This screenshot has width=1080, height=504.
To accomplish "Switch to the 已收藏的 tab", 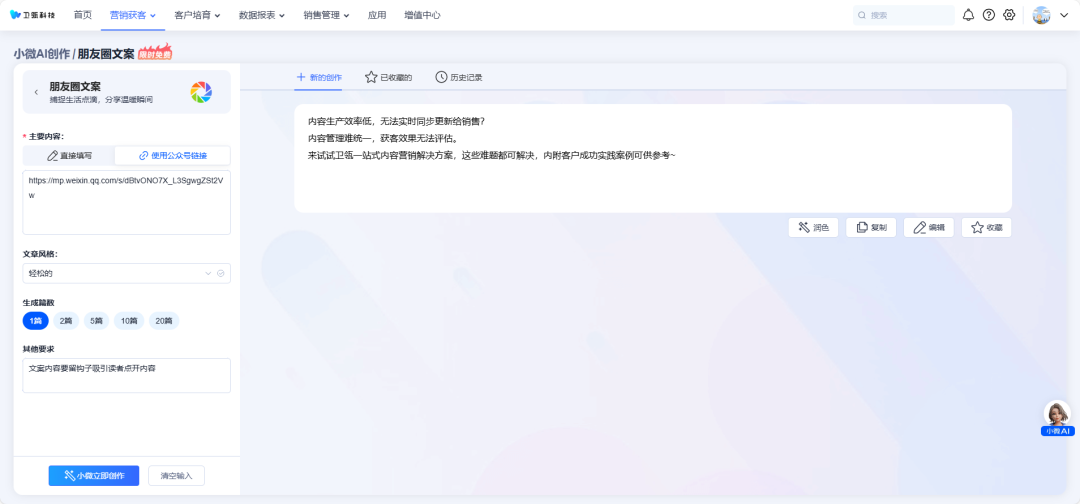I will (388, 77).
